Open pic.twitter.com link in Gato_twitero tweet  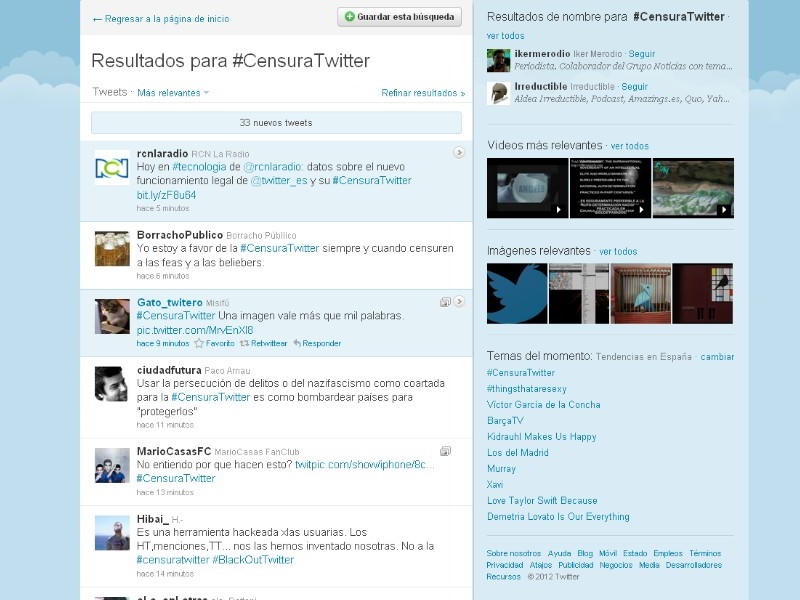(194, 330)
